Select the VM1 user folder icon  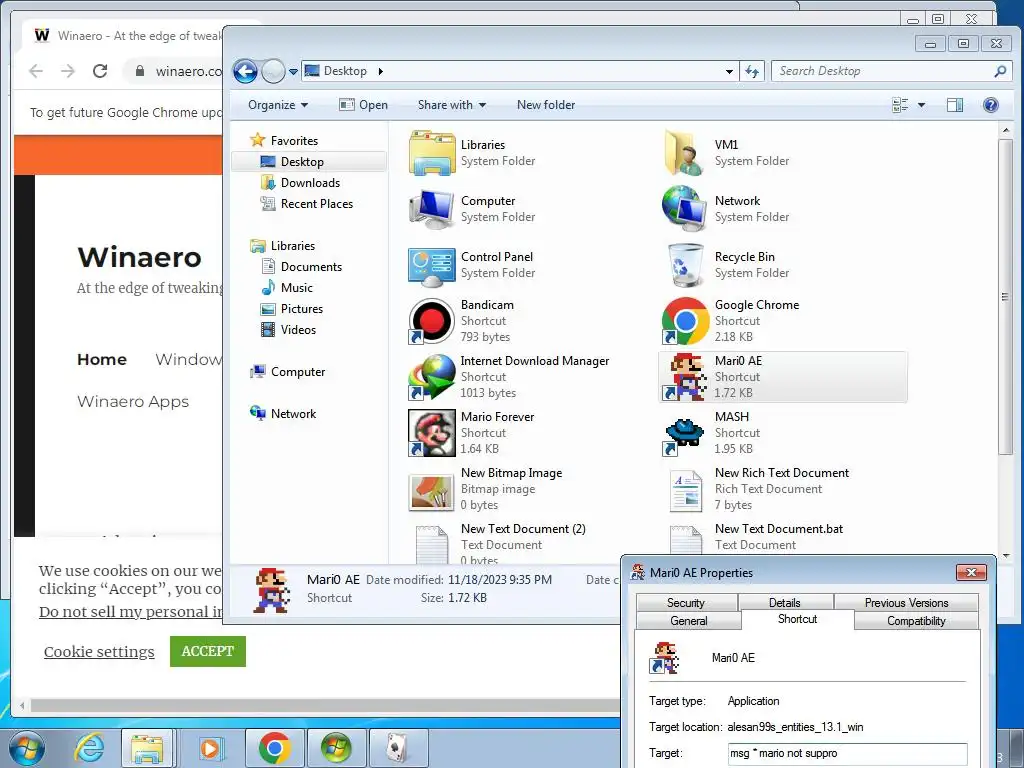(x=684, y=153)
